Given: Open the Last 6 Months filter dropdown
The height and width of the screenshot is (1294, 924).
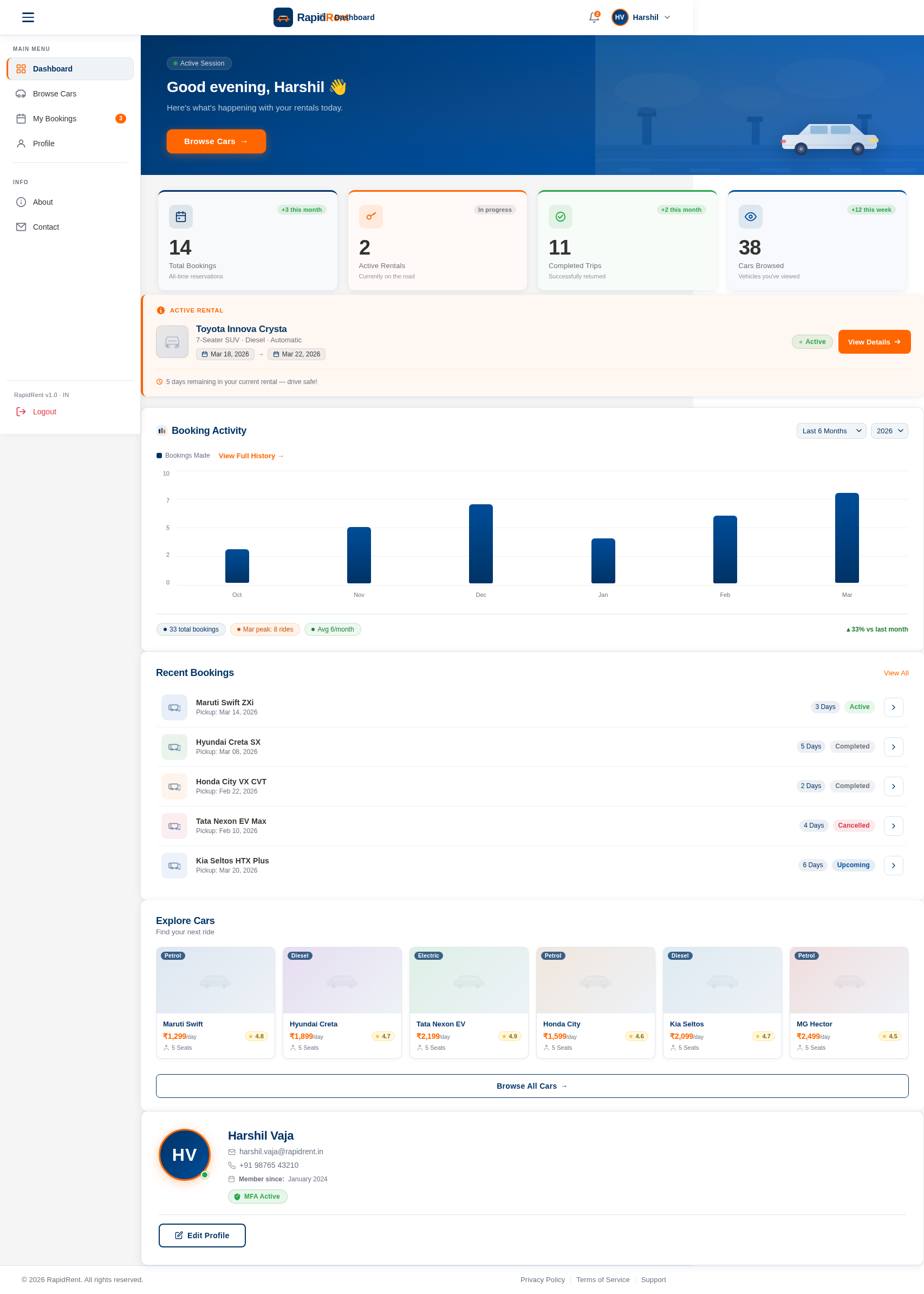Looking at the screenshot, I should [x=831, y=431].
